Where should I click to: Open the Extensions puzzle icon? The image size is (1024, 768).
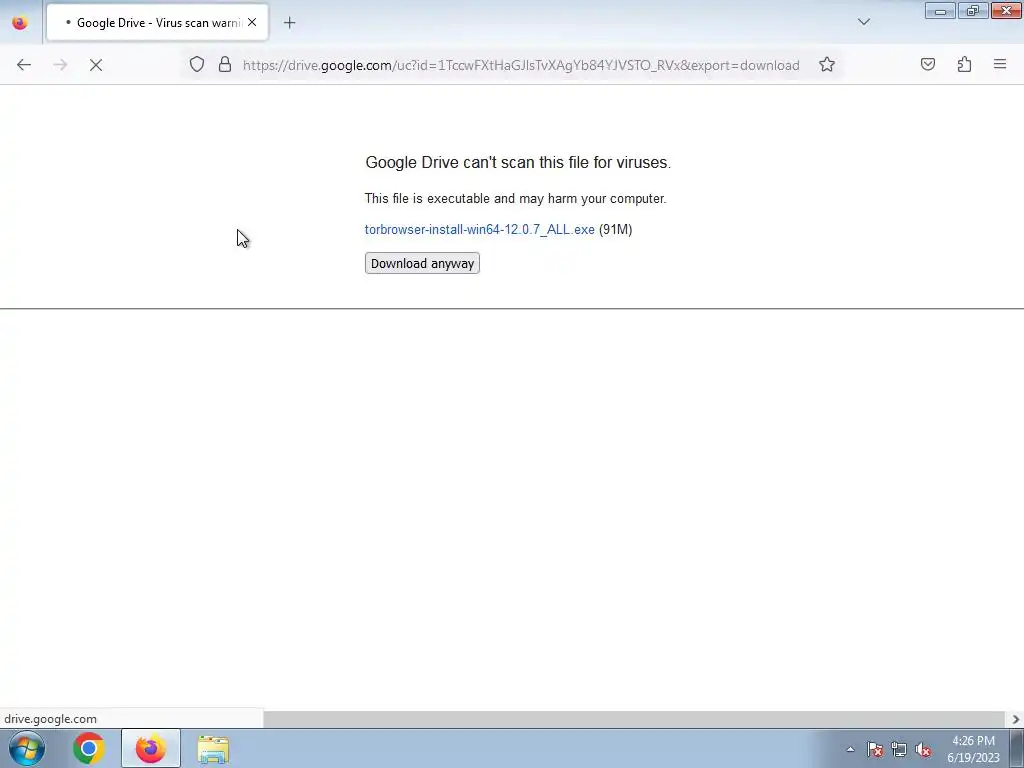coord(964,65)
